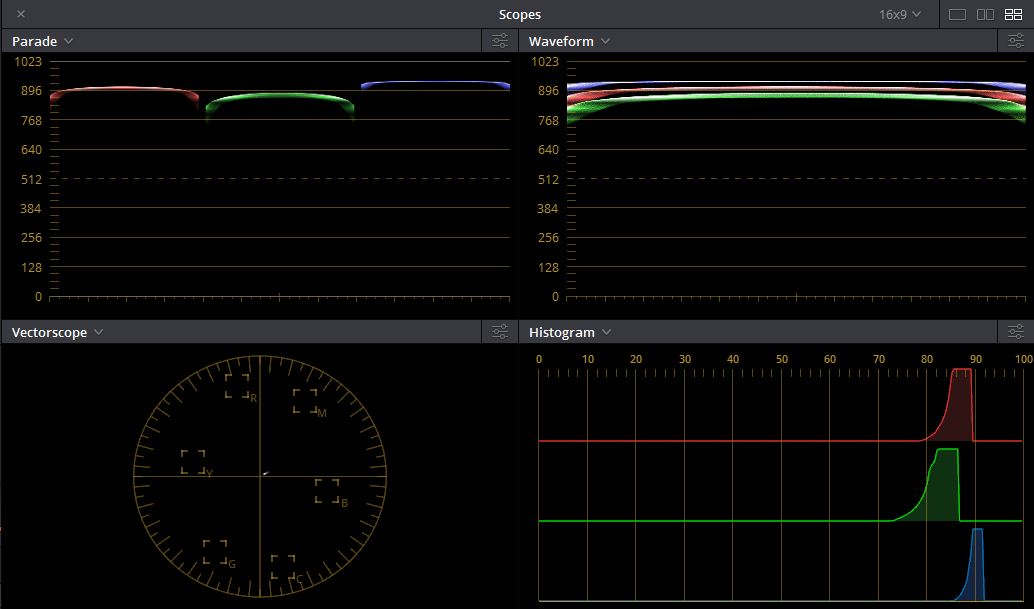The image size is (1034, 609).
Task: Click the 10 label on the histogram axis
Action: point(588,359)
